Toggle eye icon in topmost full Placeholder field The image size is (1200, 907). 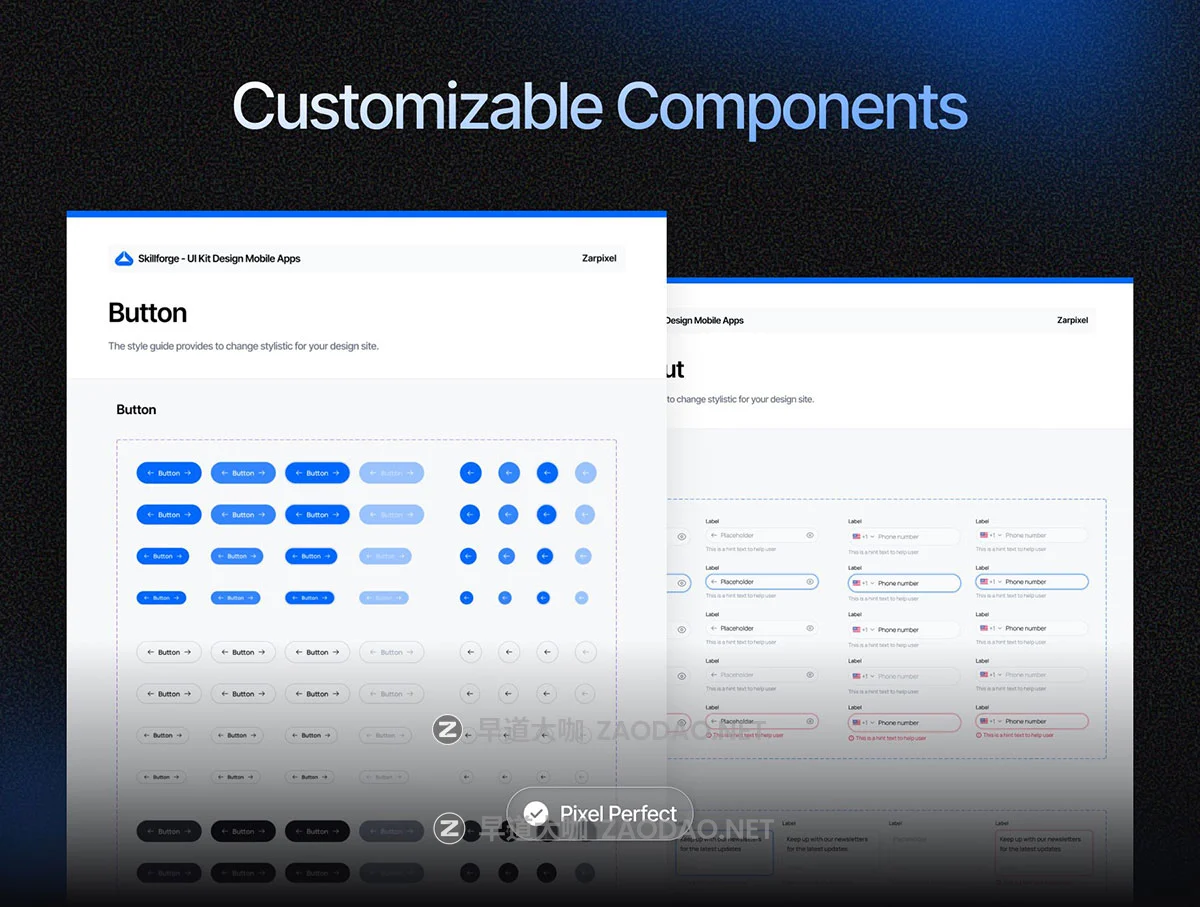810,535
